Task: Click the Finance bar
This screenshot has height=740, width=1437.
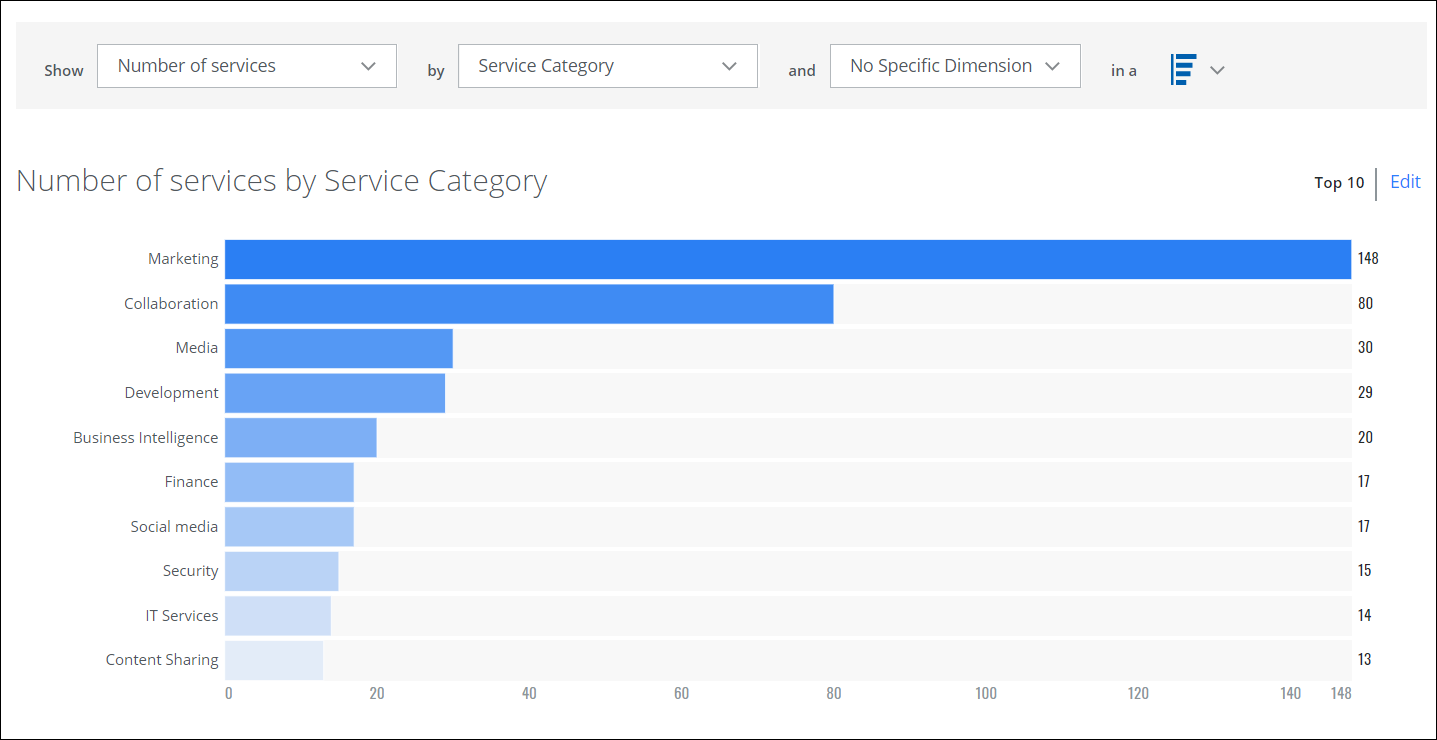Action: pos(289,482)
